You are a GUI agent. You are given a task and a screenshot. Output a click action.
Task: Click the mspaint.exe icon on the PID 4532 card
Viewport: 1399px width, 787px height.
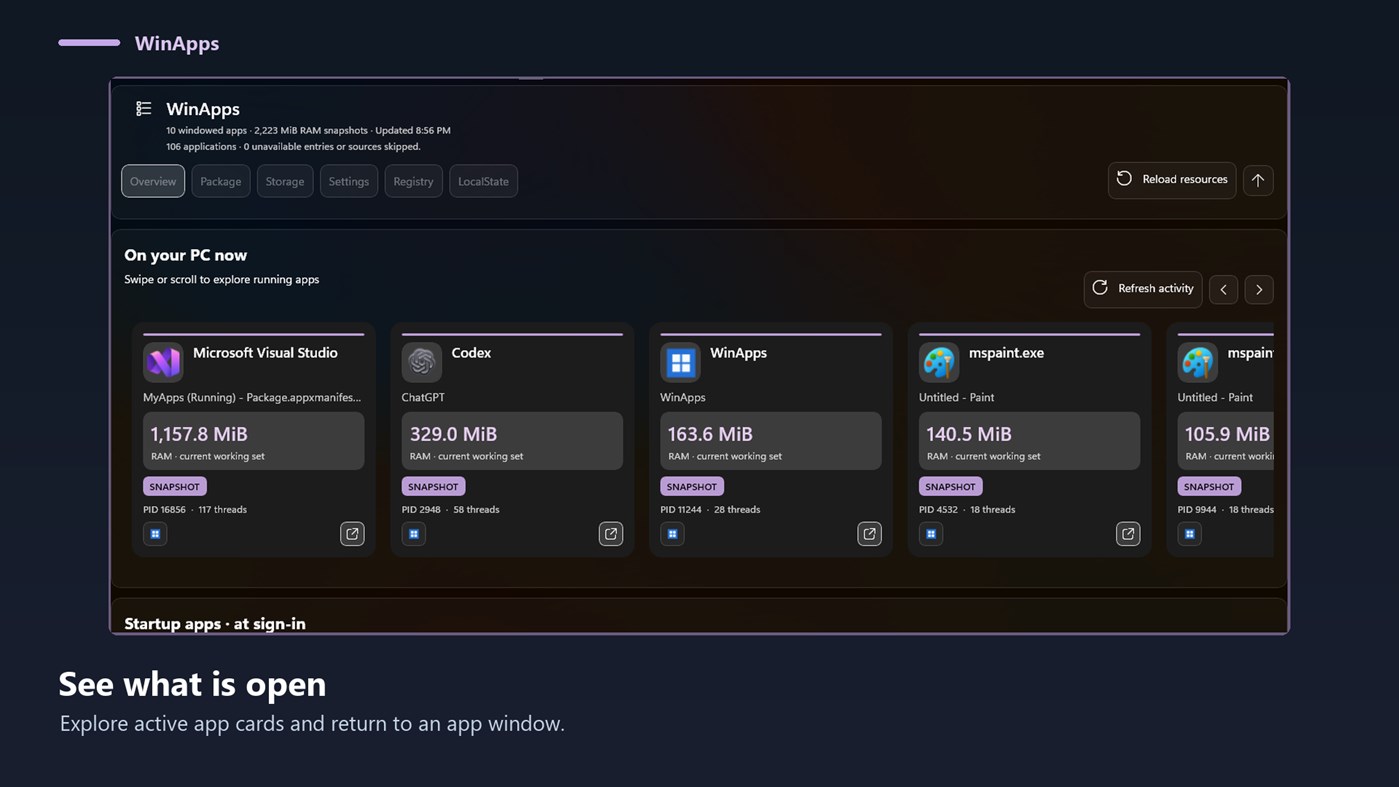tap(939, 362)
